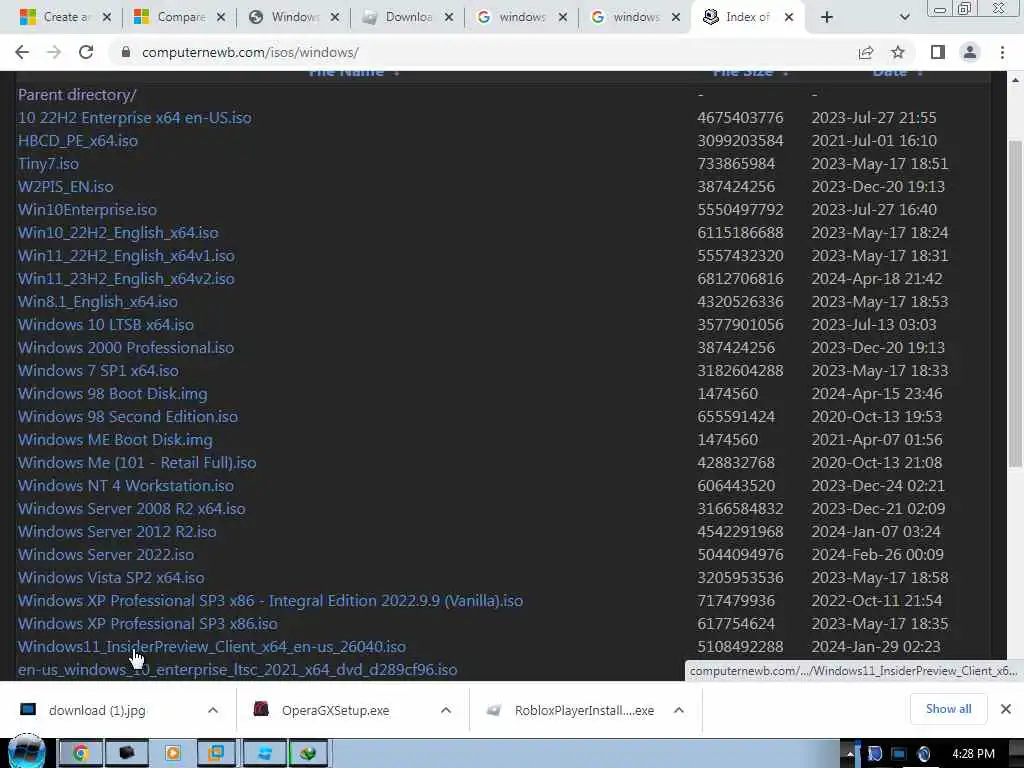1024x768 pixels.
Task: Bookmark this page with the star icon
Action: [898, 52]
